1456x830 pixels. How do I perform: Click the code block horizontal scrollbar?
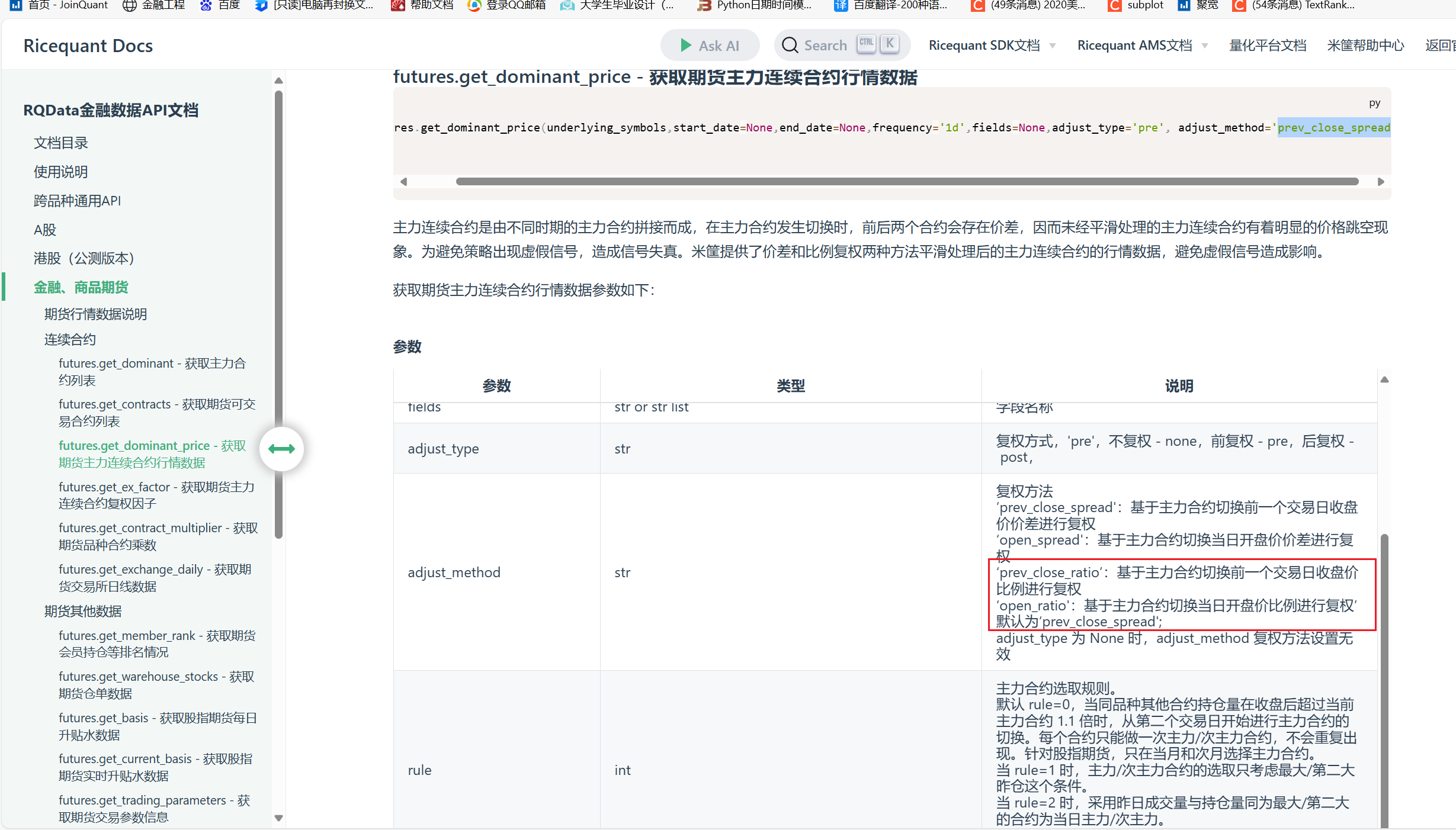907,182
